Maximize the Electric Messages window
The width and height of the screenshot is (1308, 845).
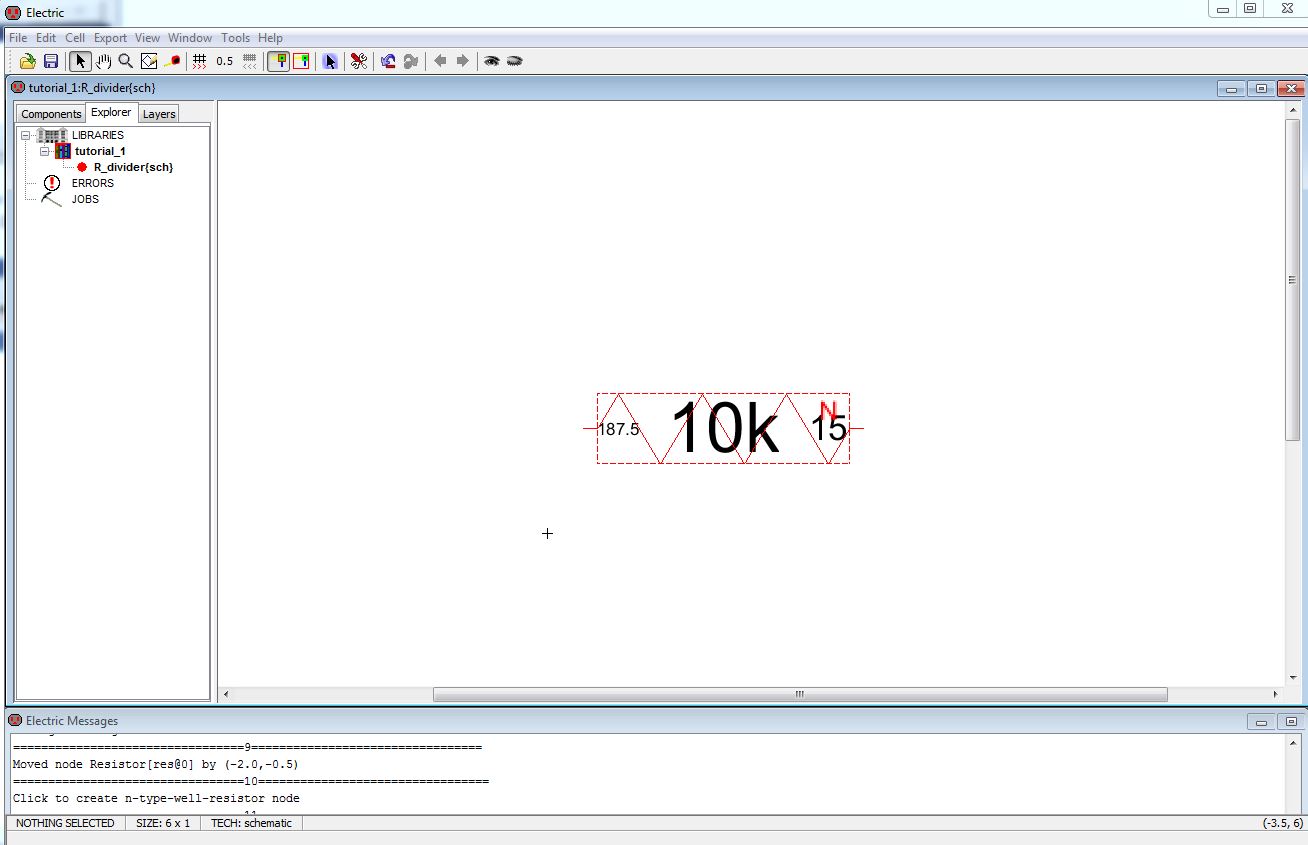[x=1291, y=722]
